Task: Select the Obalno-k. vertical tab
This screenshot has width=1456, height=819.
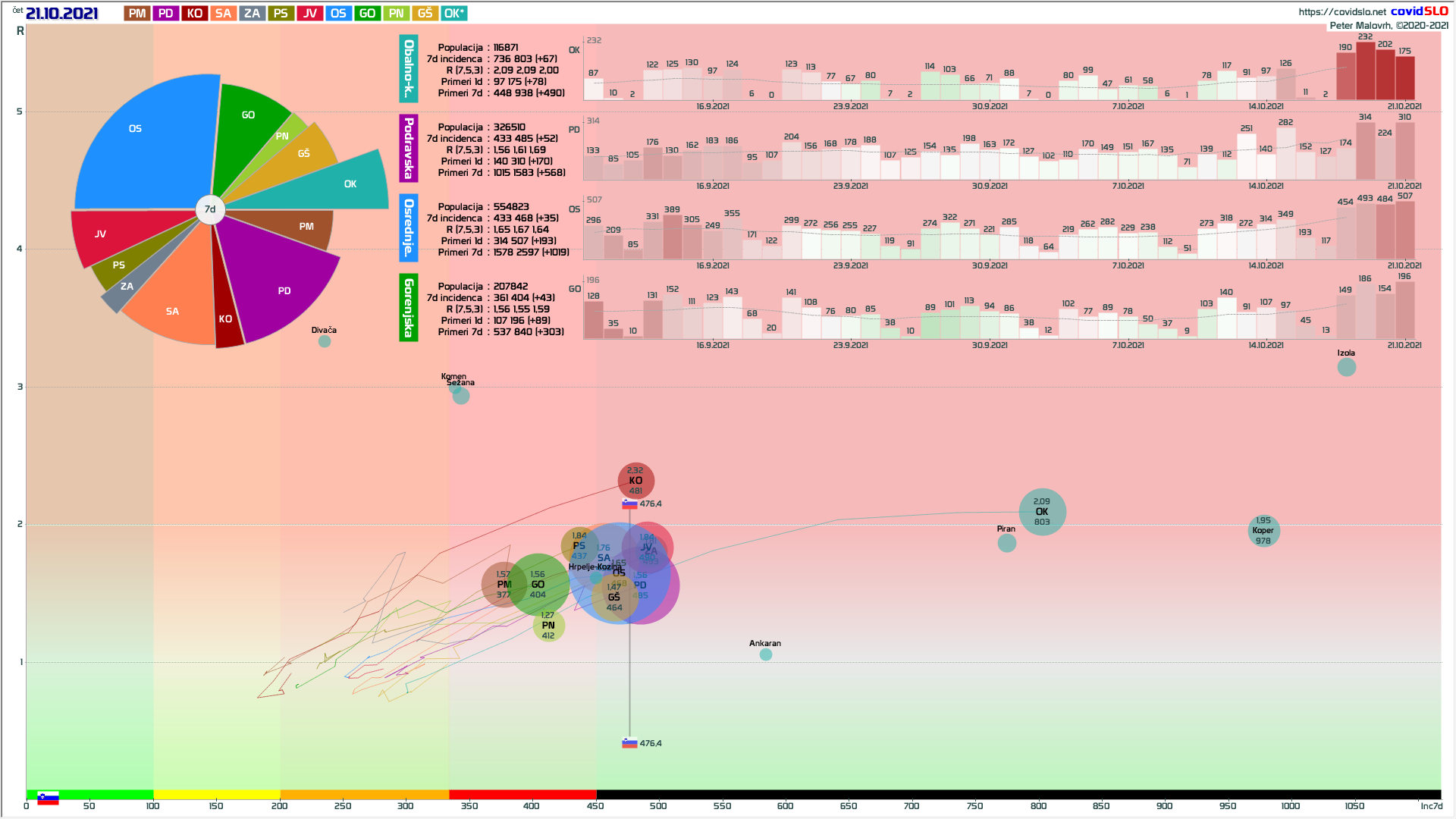Action: (409, 69)
